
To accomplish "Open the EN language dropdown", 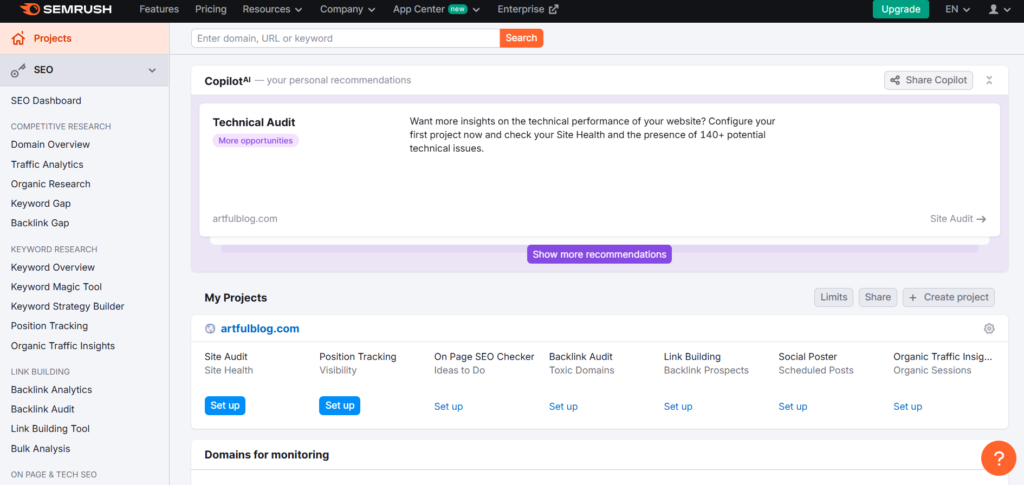I will [957, 9].
